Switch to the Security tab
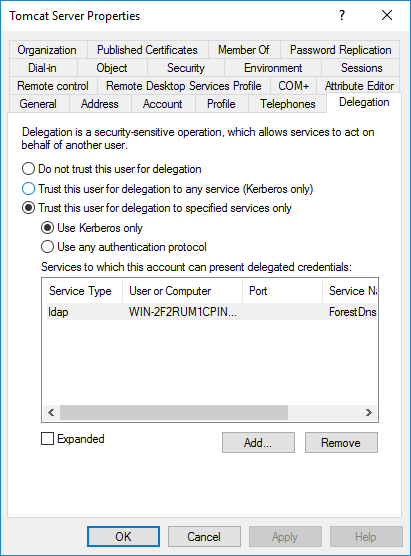This screenshot has height=556, width=411. point(186,68)
